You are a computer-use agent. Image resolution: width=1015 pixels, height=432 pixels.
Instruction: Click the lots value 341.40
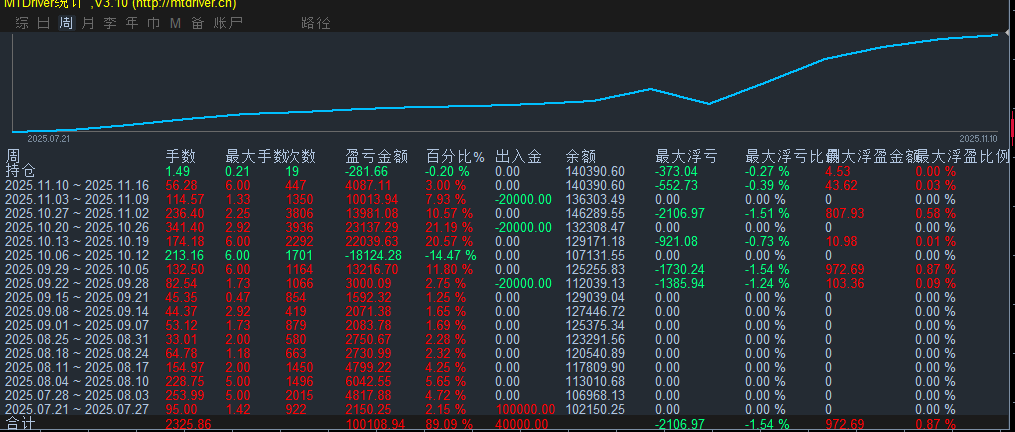click(185, 227)
